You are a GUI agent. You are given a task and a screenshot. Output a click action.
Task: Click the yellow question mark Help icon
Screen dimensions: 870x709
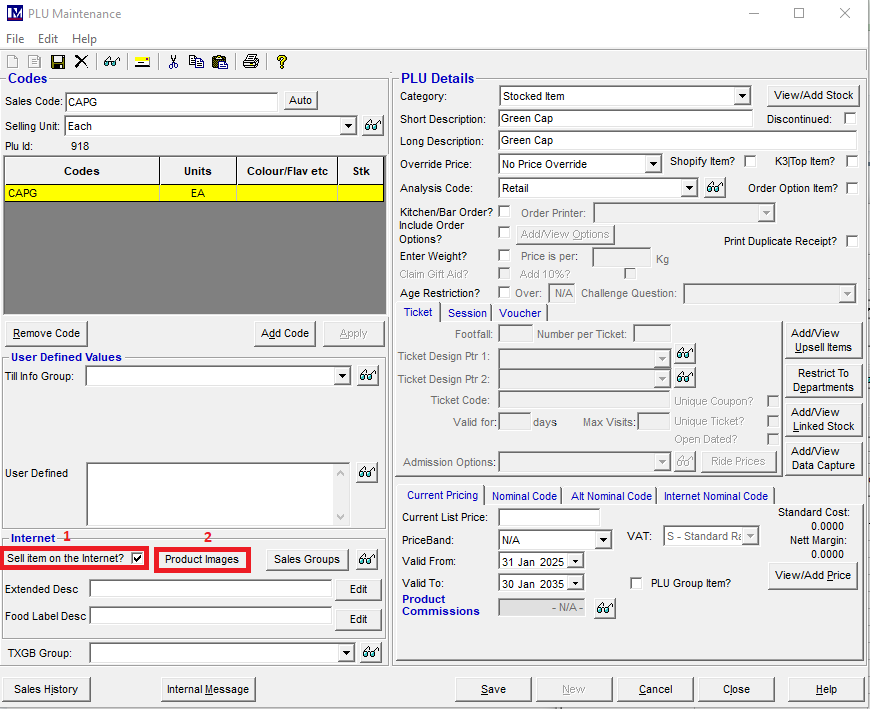coord(282,62)
